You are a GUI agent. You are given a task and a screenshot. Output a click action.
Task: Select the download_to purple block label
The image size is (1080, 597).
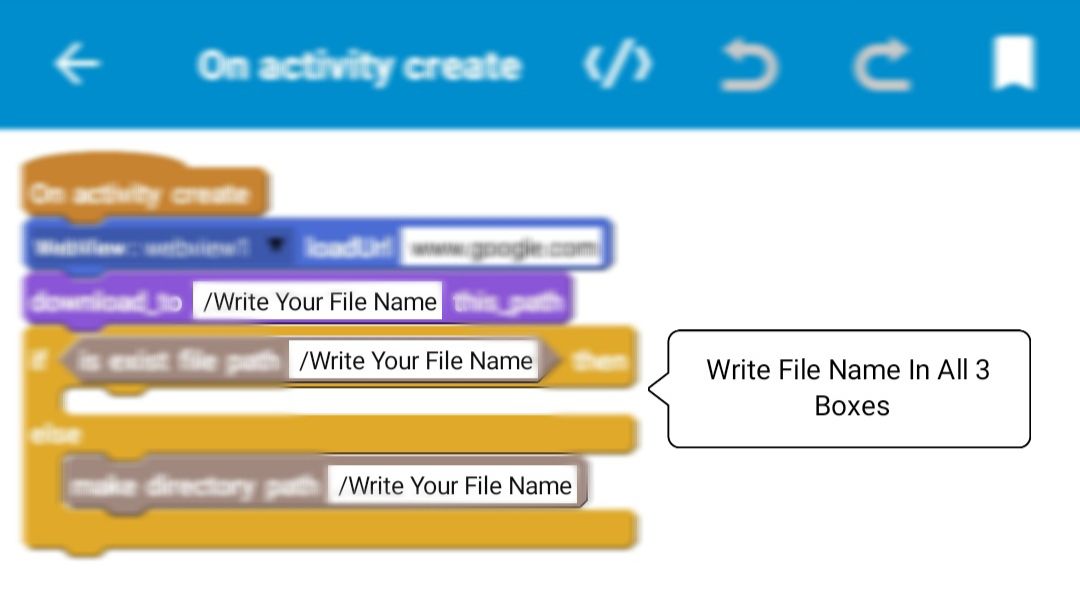click(107, 302)
